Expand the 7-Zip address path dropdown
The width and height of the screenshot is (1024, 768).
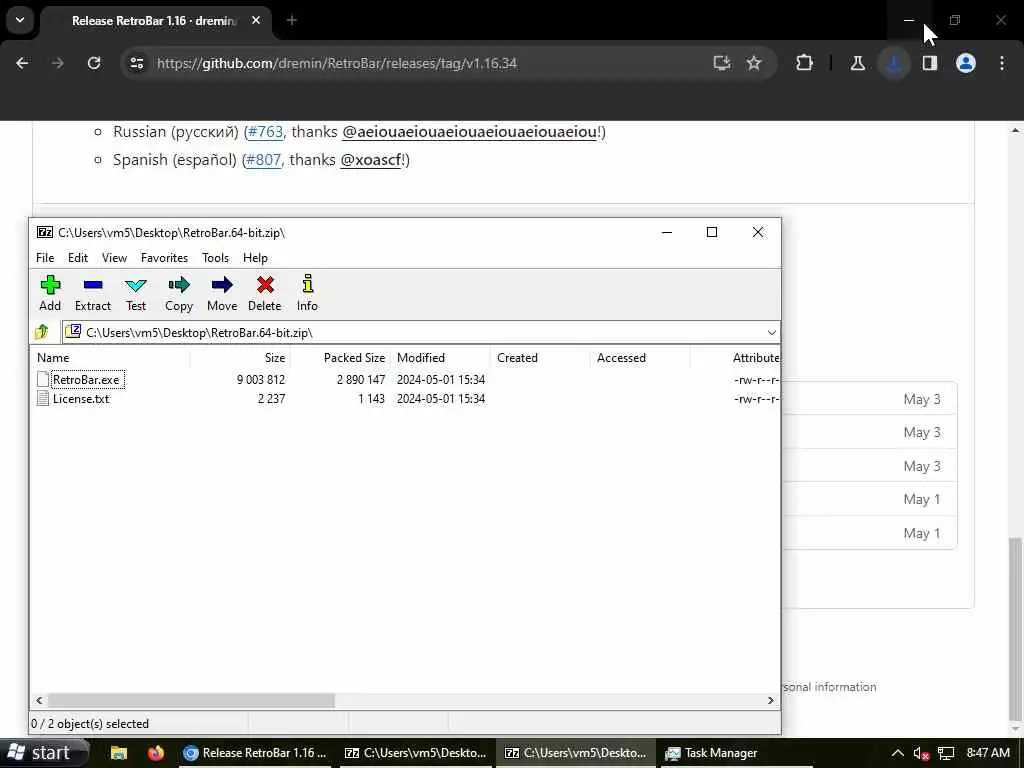(771, 332)
